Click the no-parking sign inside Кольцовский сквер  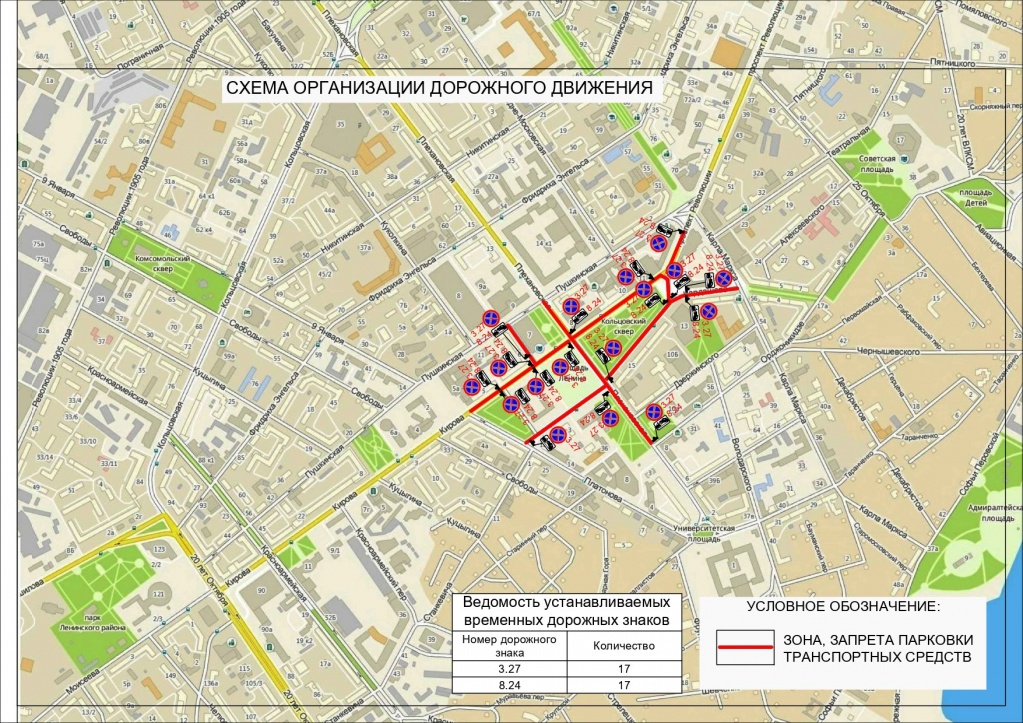pyautogui.click(x=614, y=347)
